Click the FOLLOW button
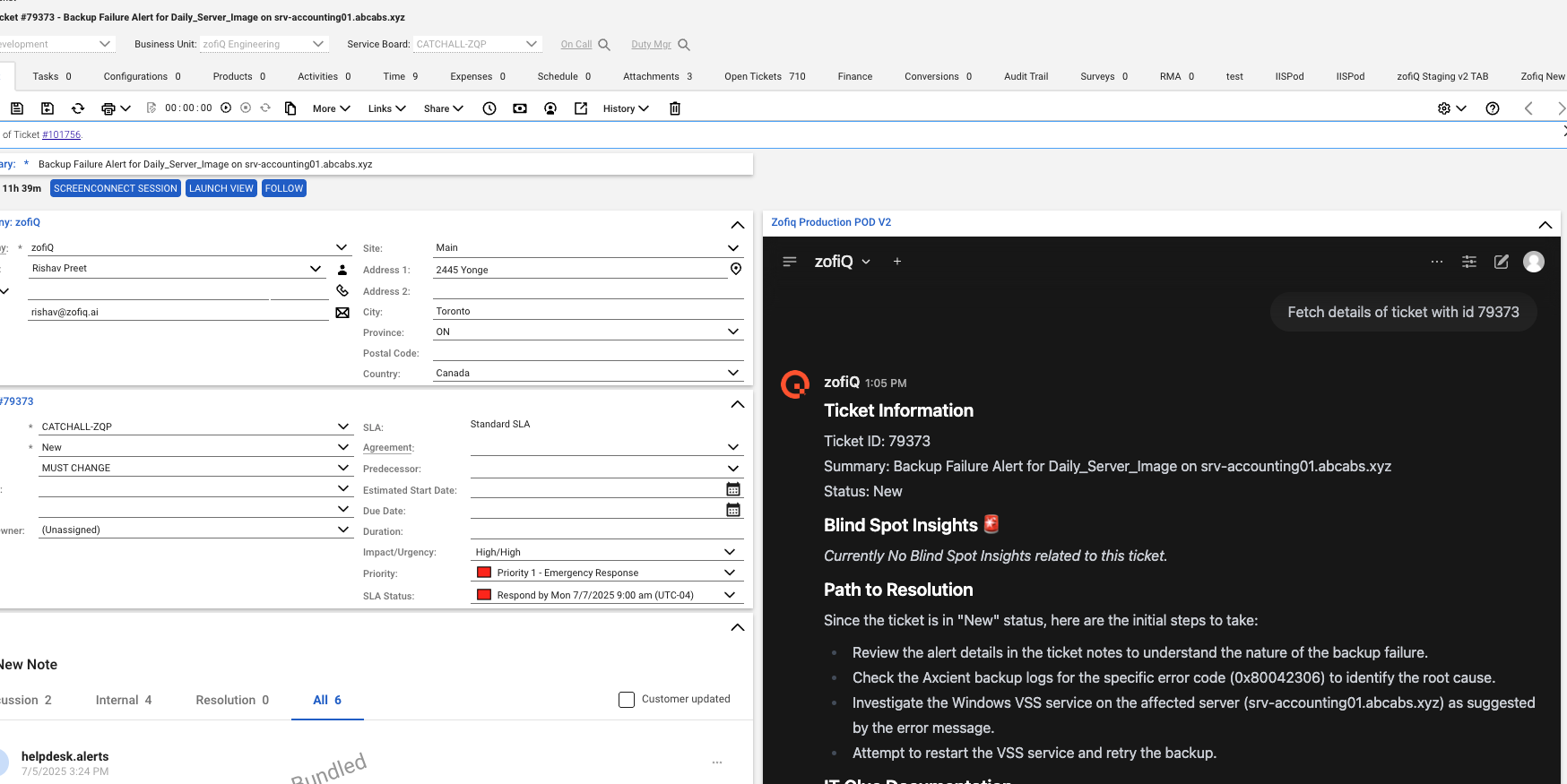Image resolution: width=1567 pixels, height=784 pixels. [x=284, y=188]
